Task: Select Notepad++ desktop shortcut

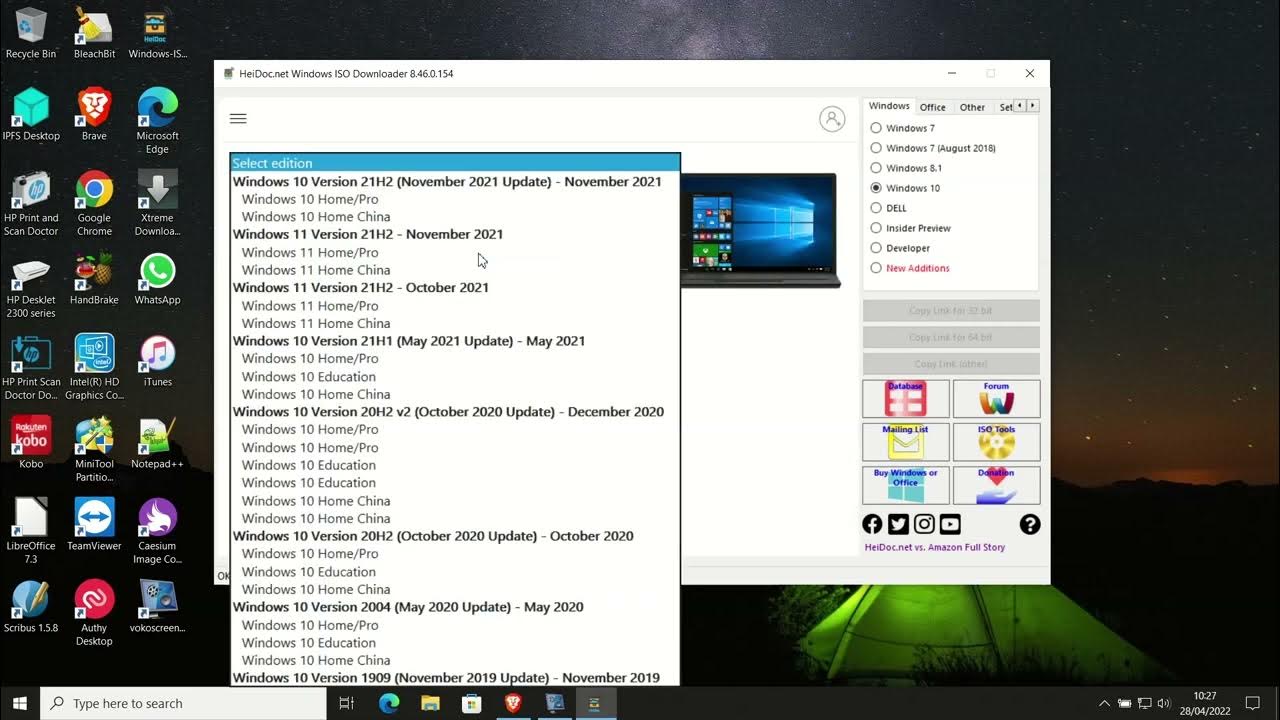Action: pos(157,443)
